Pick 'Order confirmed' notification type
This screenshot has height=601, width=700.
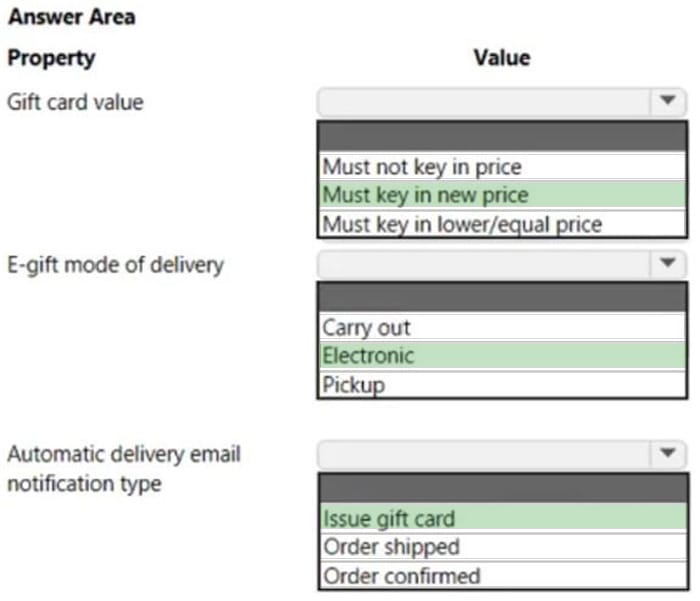click(x=503, y=575)
